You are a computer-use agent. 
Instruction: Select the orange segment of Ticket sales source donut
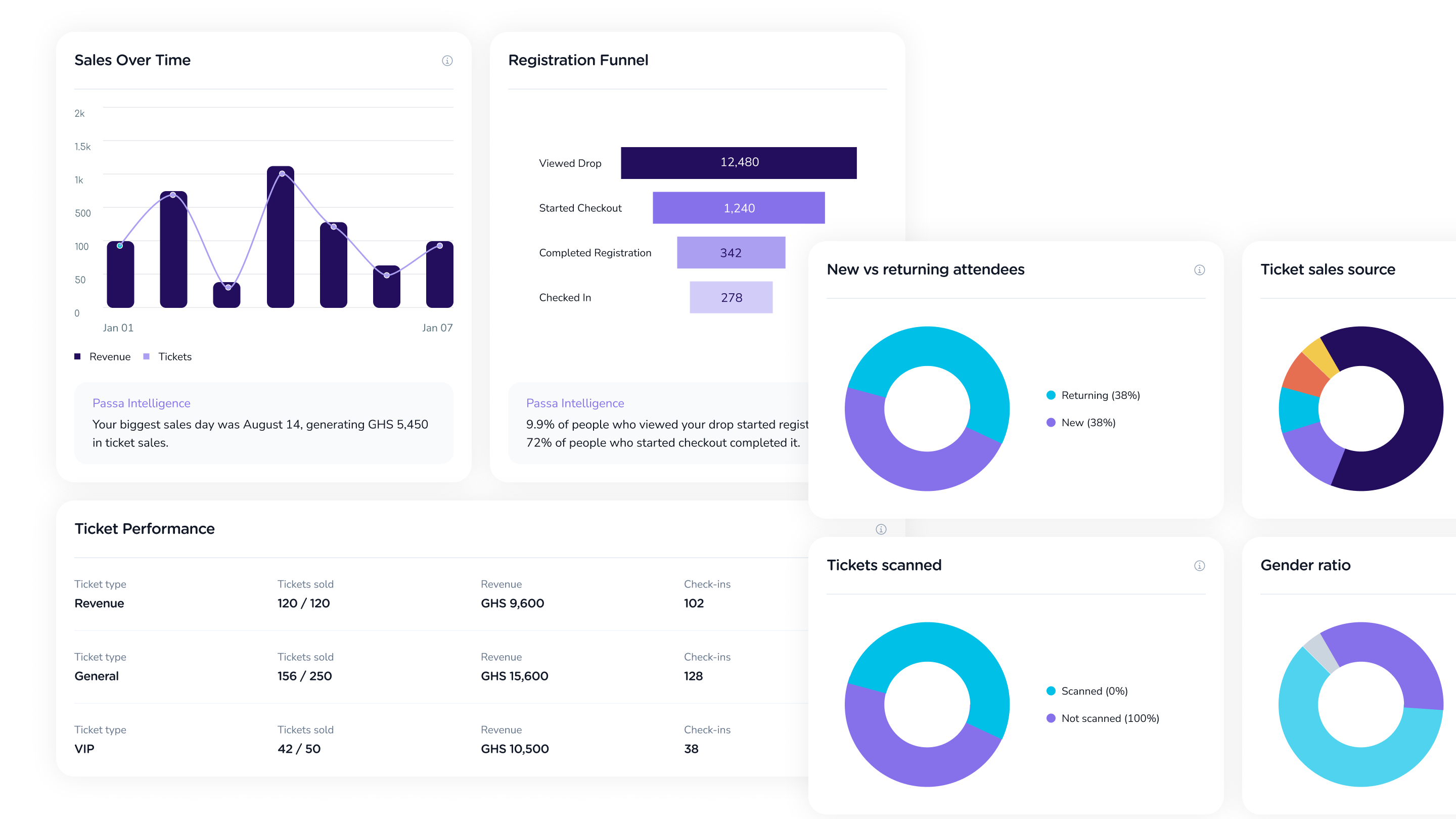[x=1304, y=376]
